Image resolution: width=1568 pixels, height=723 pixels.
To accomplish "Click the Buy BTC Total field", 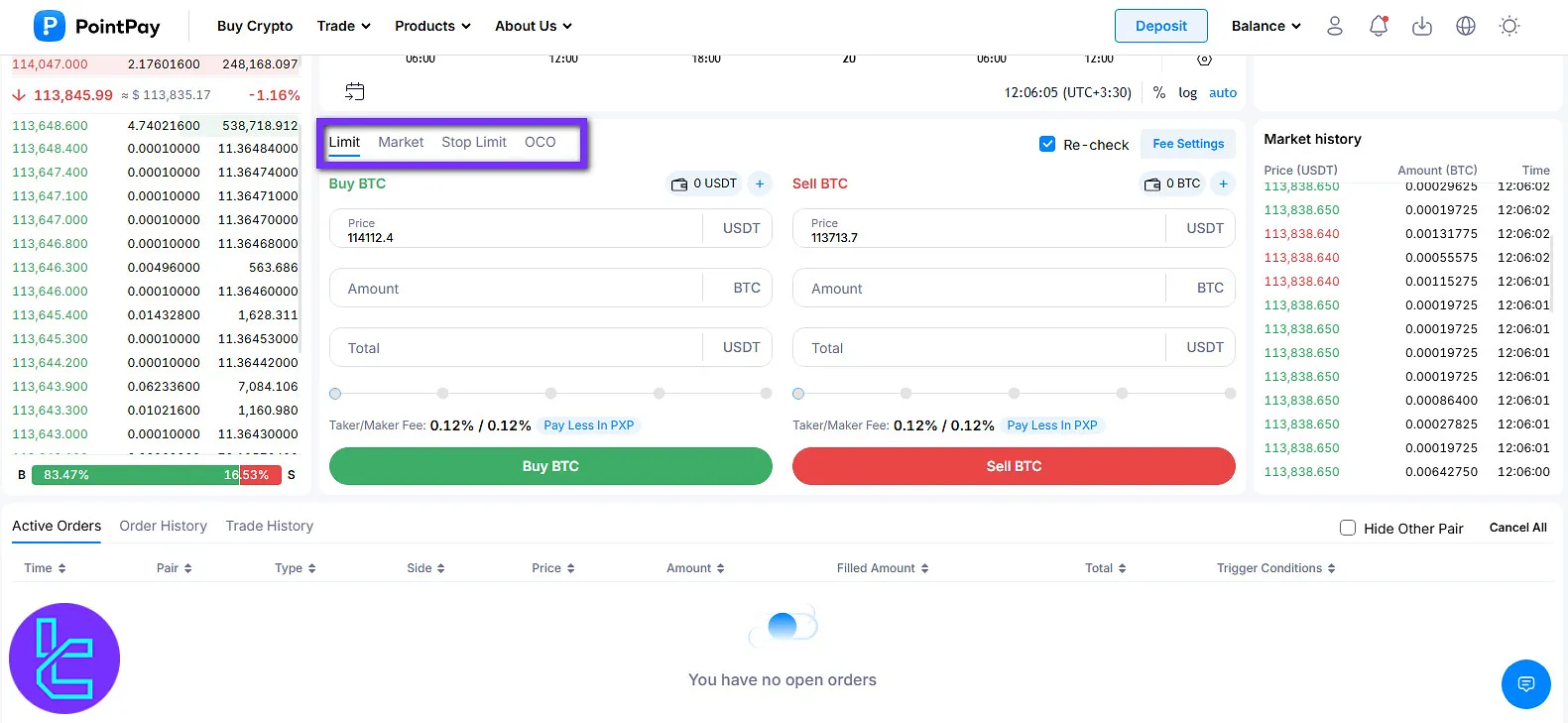I will coord(550,347).
